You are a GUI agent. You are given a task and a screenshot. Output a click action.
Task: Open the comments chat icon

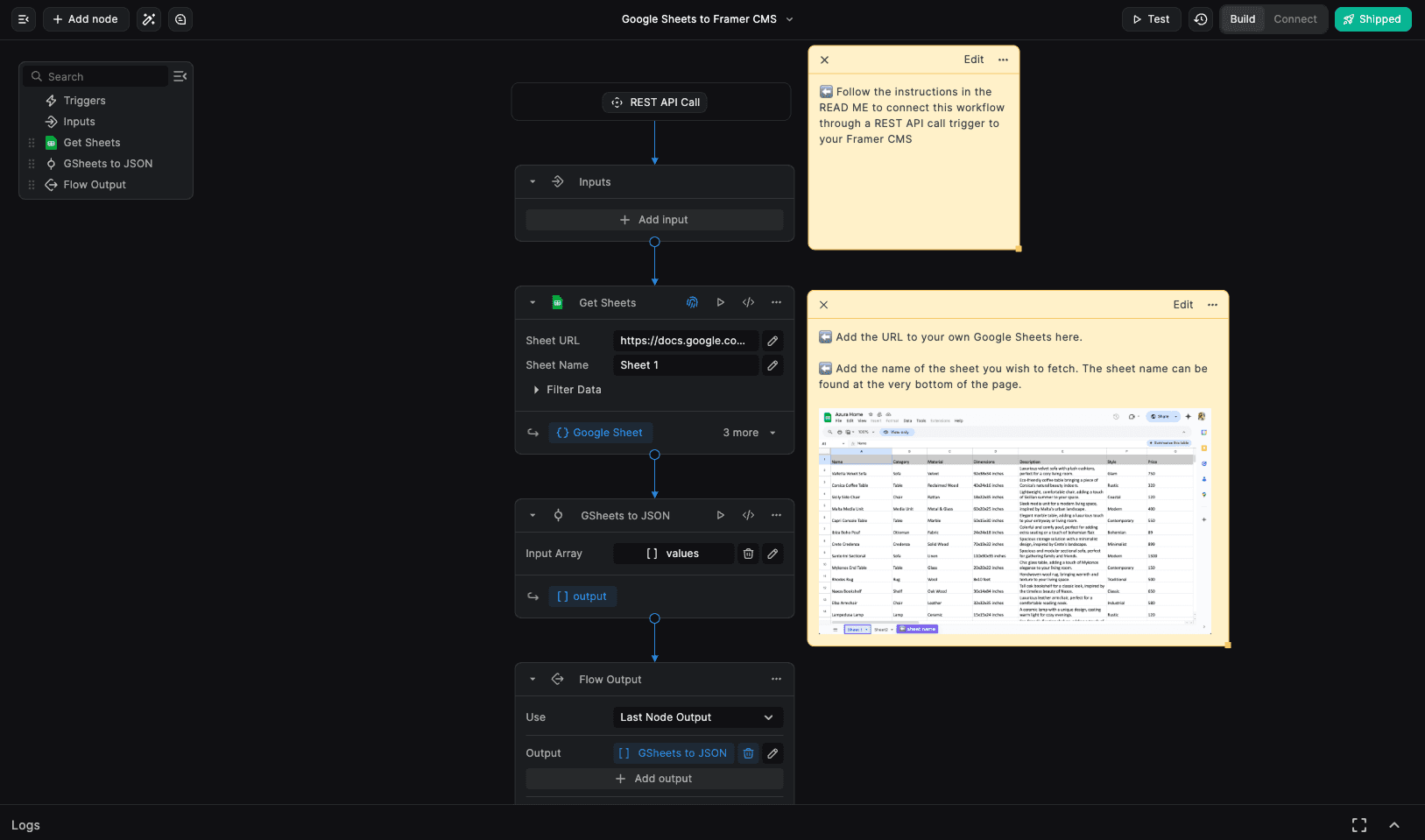click(x=180, y=19)
